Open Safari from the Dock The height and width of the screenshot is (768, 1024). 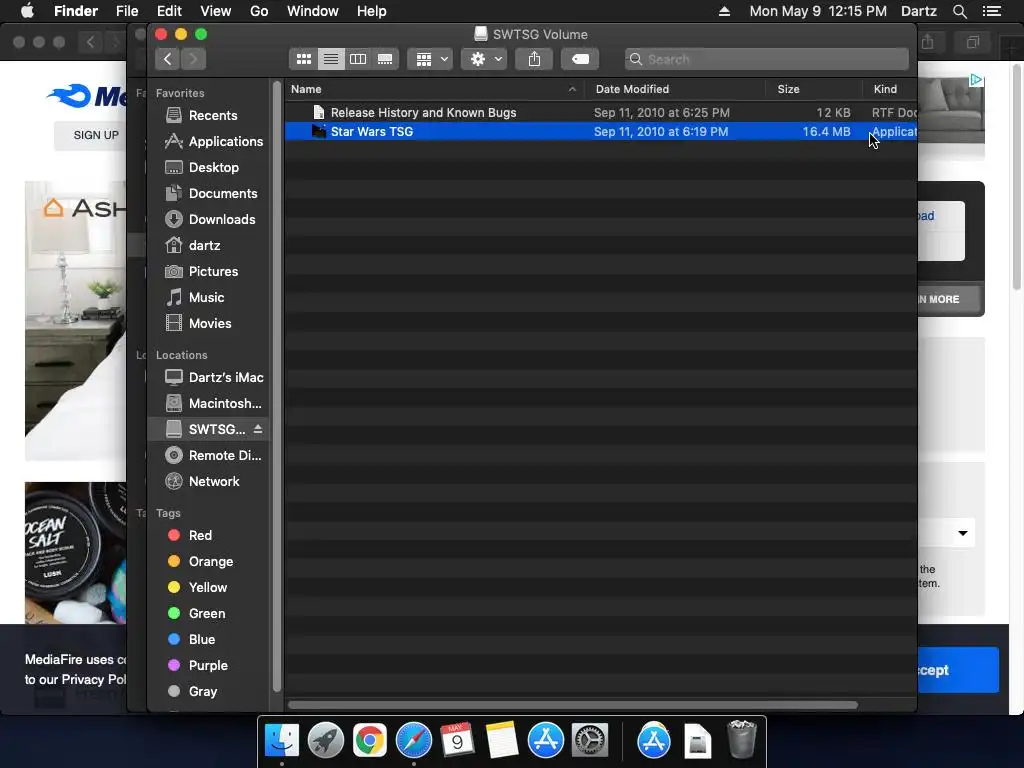[413, 740]
